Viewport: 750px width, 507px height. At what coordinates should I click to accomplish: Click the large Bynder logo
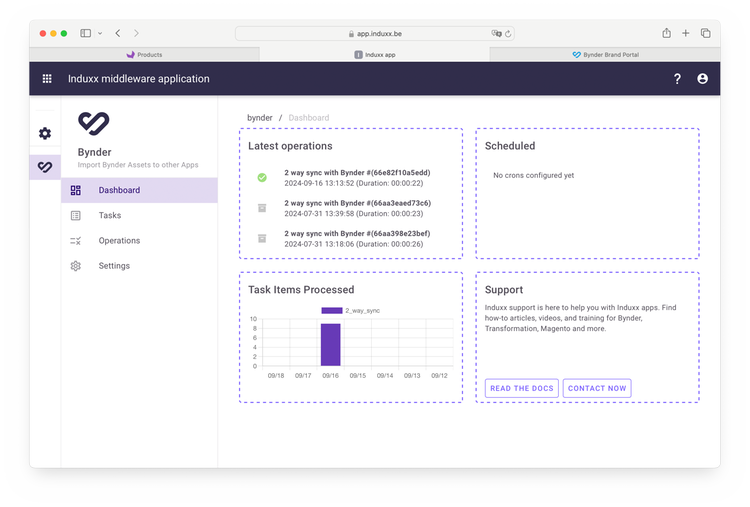point(94,123)
